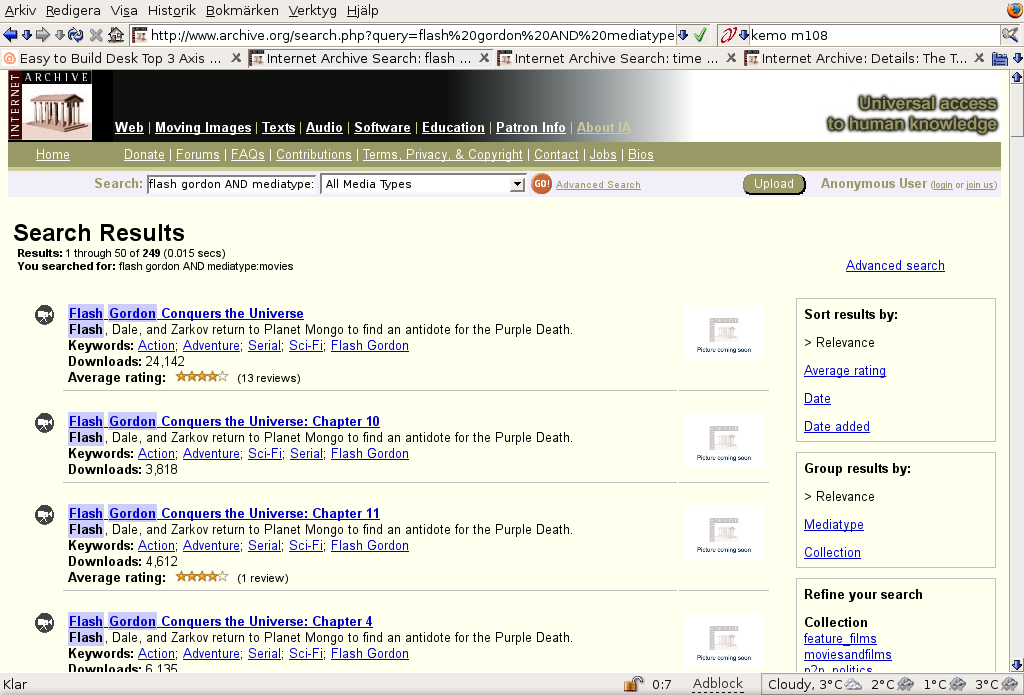The image size is (1024, 695).
Task: Go to the Home page icon
Action: (116, 35)
